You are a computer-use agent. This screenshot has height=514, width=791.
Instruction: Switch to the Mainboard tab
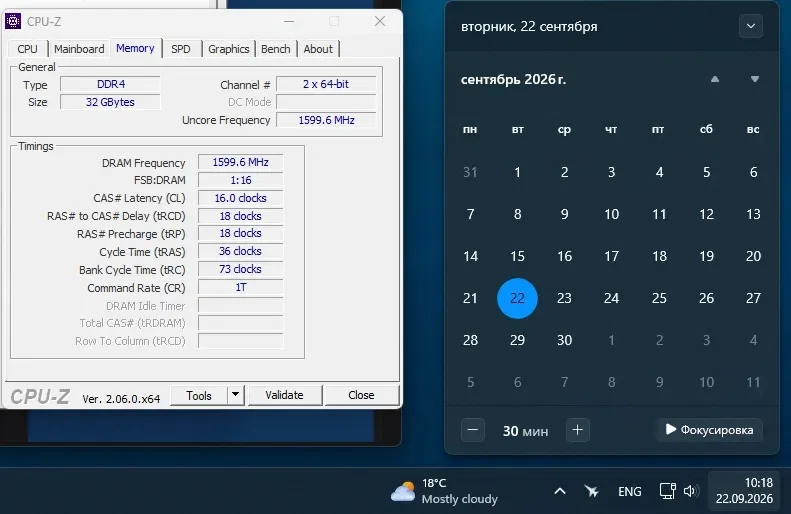click(79, 49)
